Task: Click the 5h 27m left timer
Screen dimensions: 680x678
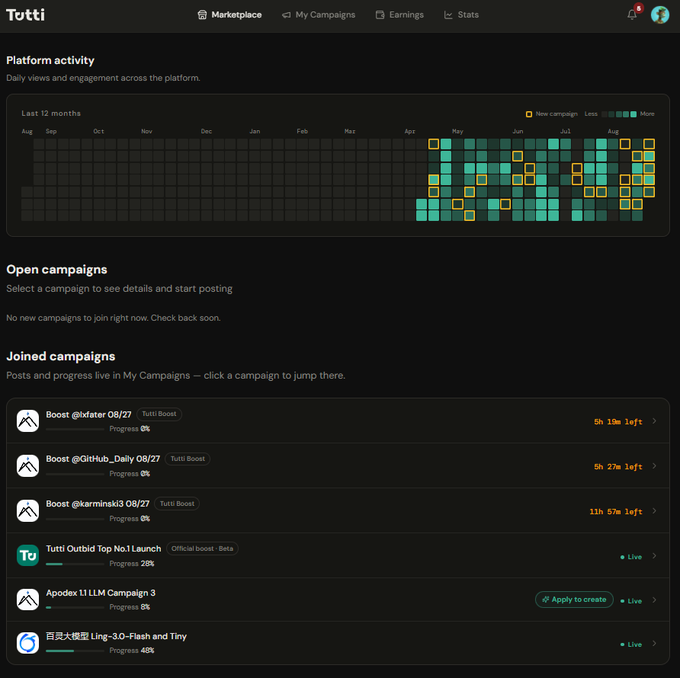Action: [618, 467]
